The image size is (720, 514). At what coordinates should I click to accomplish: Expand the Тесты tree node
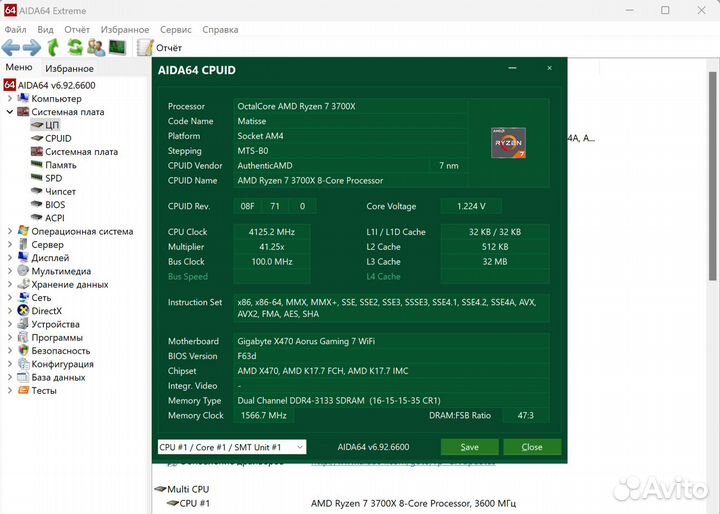[10, 390]
